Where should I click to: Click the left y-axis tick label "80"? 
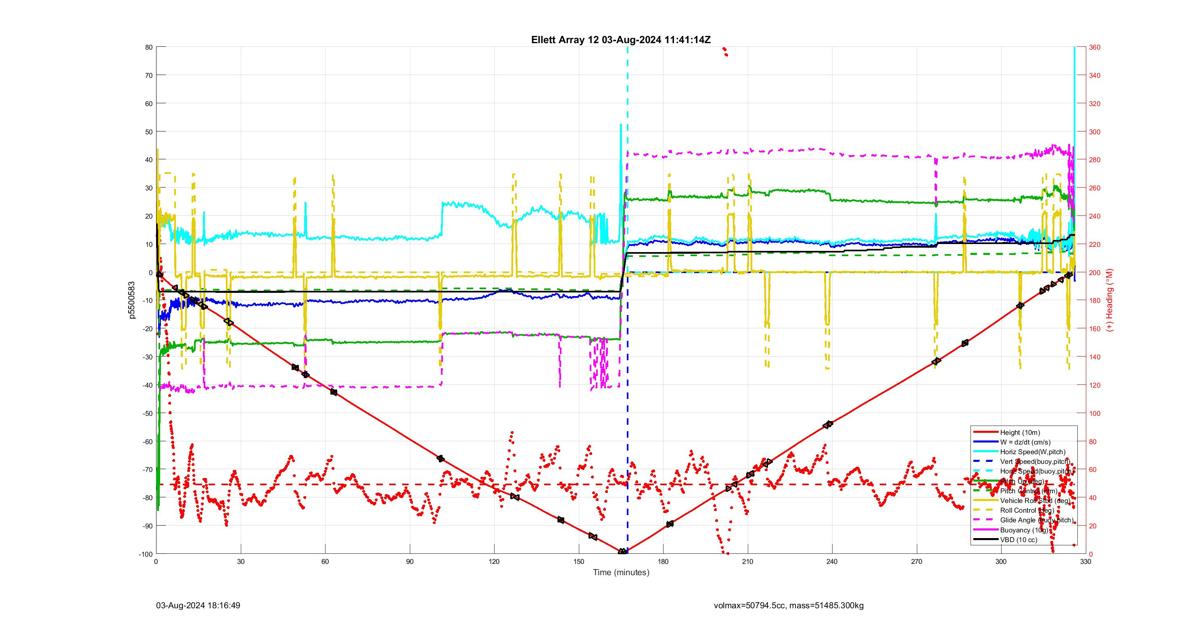(147, 47)
